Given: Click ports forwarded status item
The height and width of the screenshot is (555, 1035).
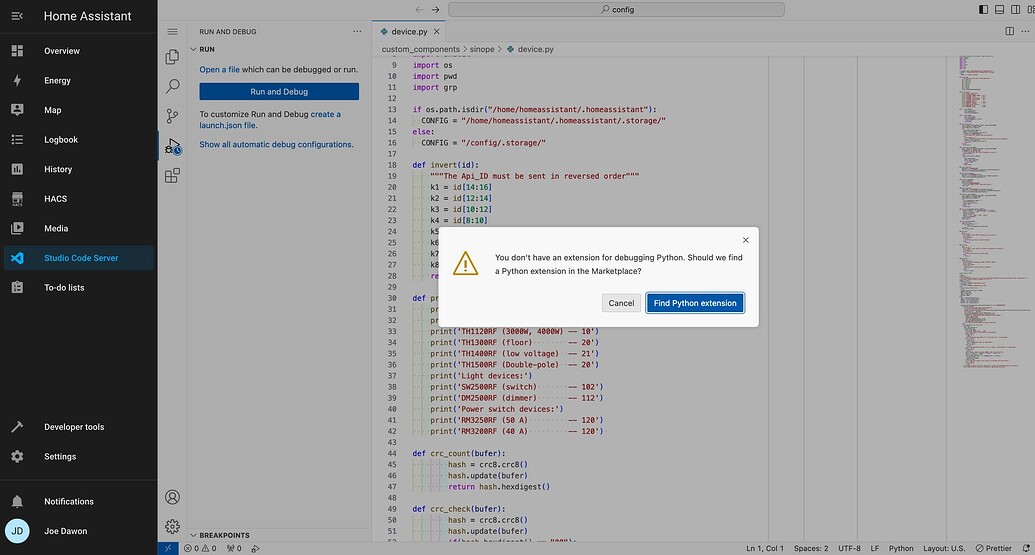Looking at the screenshot, I should (x=234, y=548).
